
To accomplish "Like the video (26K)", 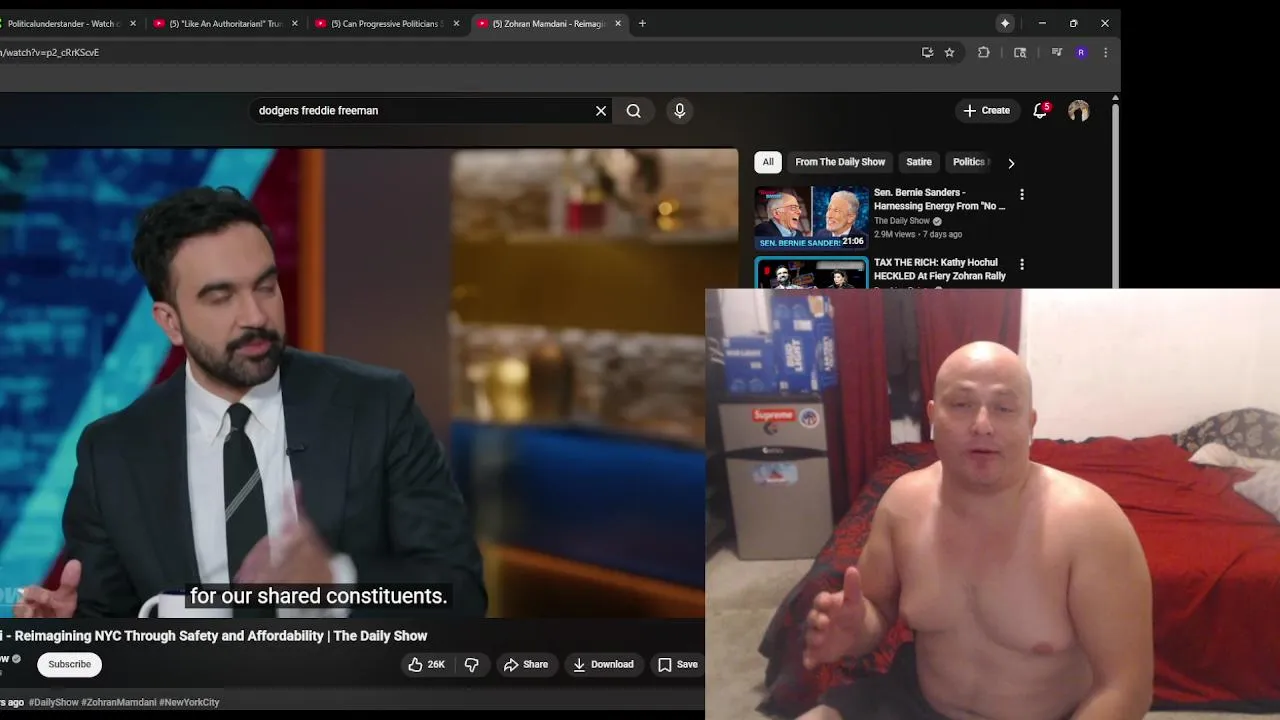I will [x=427, y=664].
